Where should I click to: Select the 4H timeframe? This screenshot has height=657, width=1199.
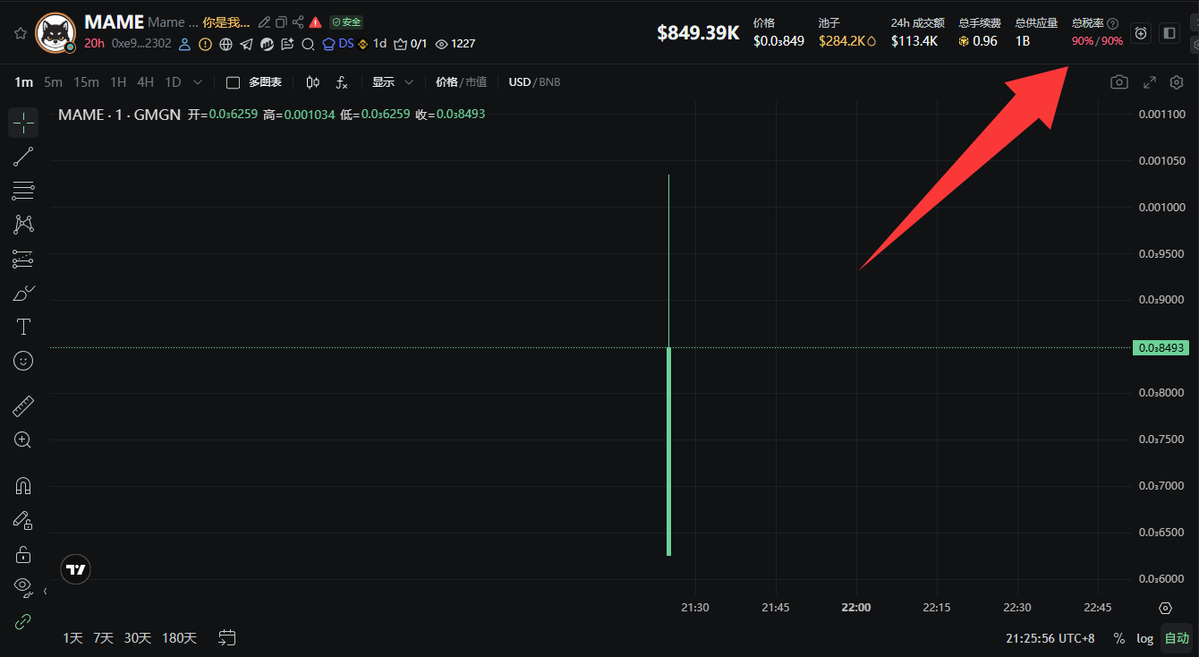pos(145,82)
